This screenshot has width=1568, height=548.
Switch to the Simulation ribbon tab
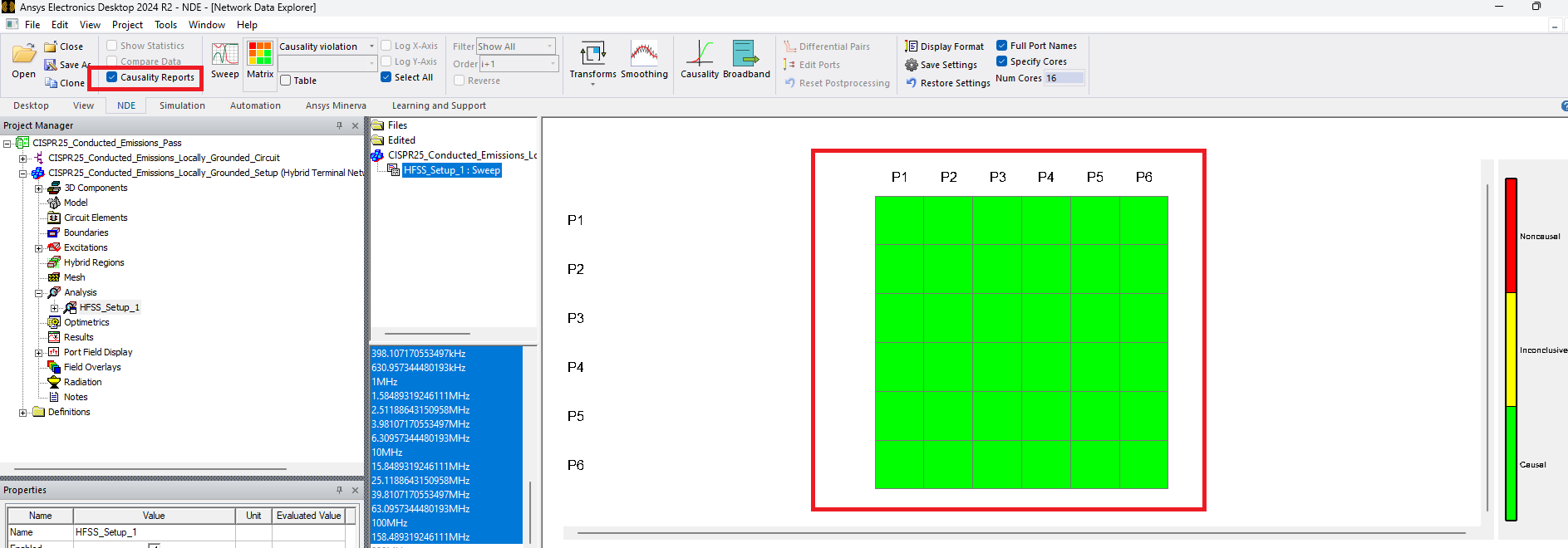182,105
